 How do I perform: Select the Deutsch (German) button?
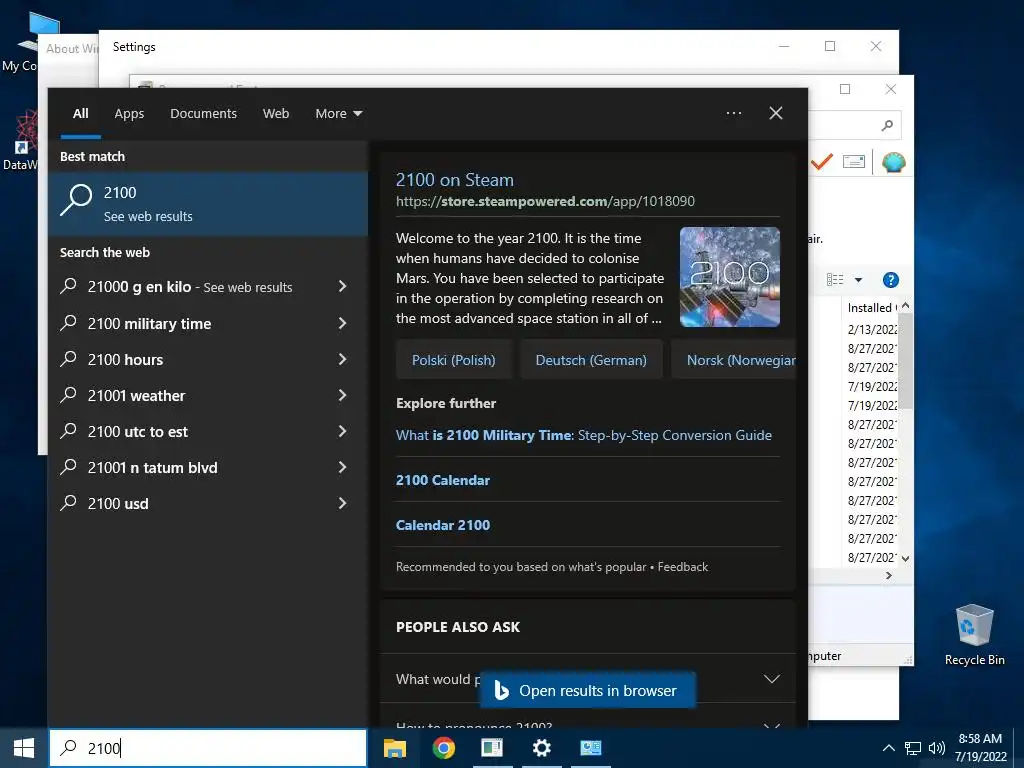pyautogui.click(x=591, y=360)
